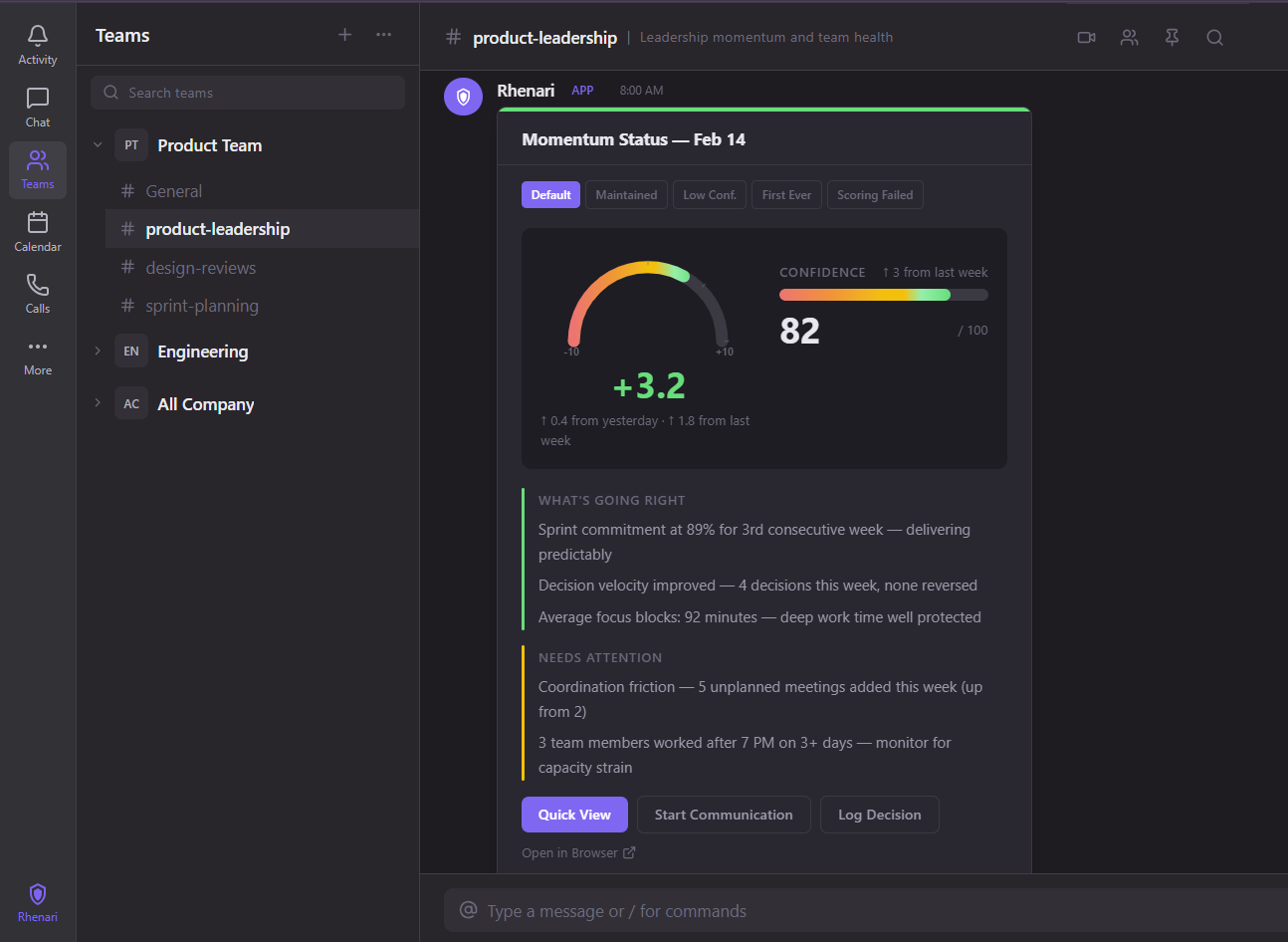The width and height of the screenshot is (1288, 942).
Task: Expand the All Company team
Action: (98, 403)
